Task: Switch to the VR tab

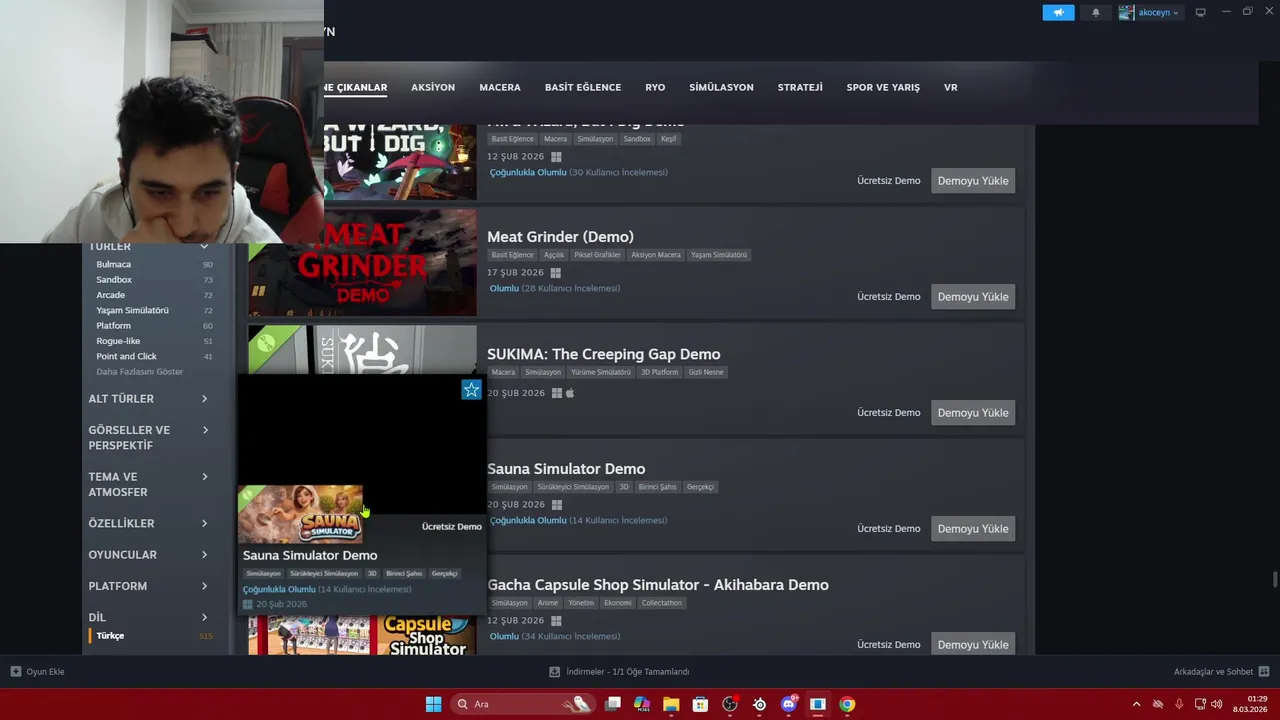Action: (x=951, y=87)
